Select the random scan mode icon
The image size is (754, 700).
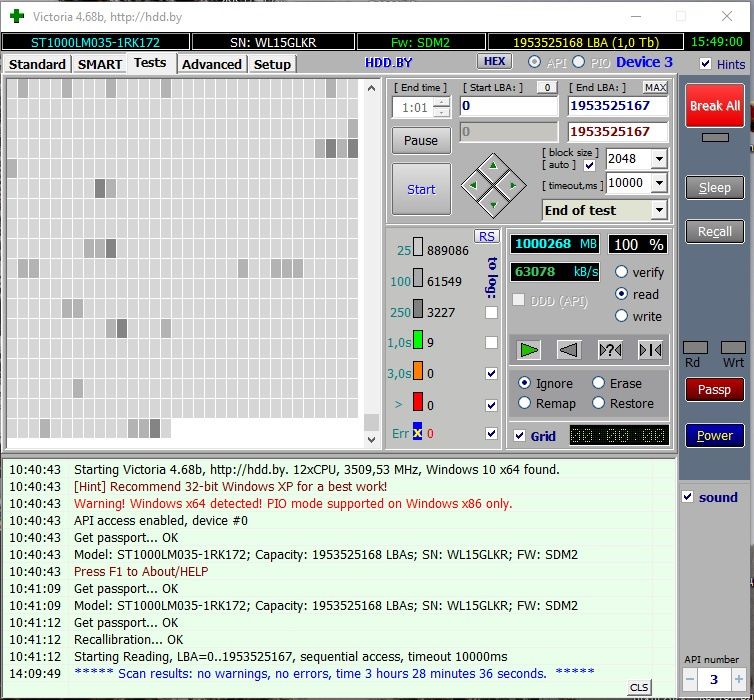pos(610,349)
